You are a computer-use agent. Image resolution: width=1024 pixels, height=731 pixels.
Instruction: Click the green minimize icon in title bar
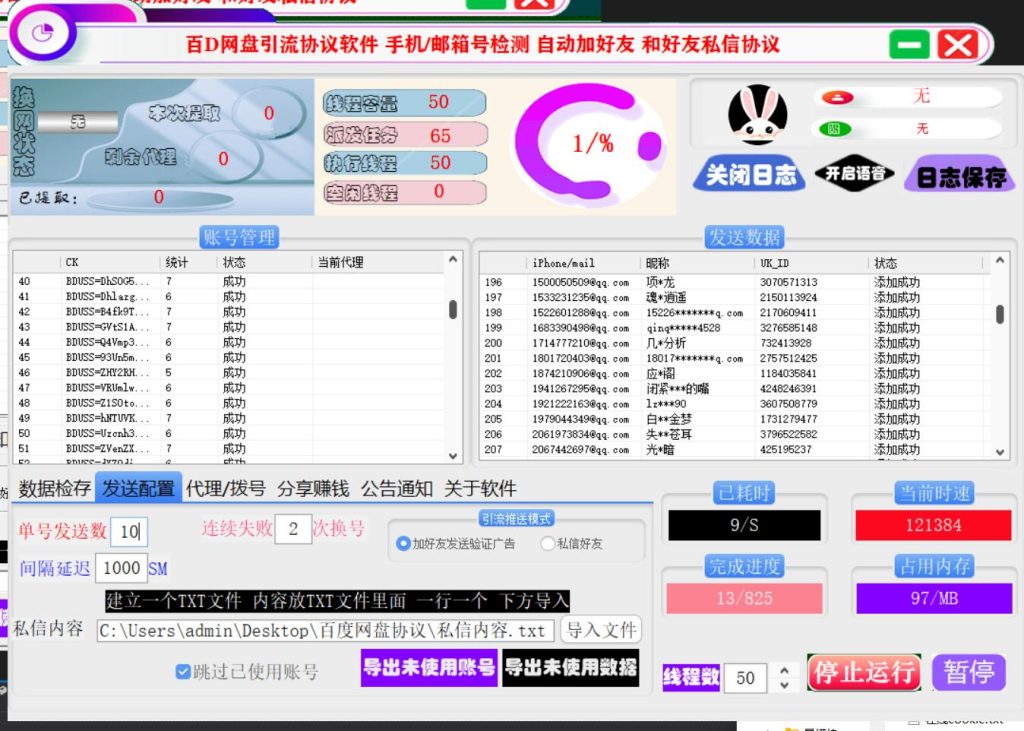(909, 45)
